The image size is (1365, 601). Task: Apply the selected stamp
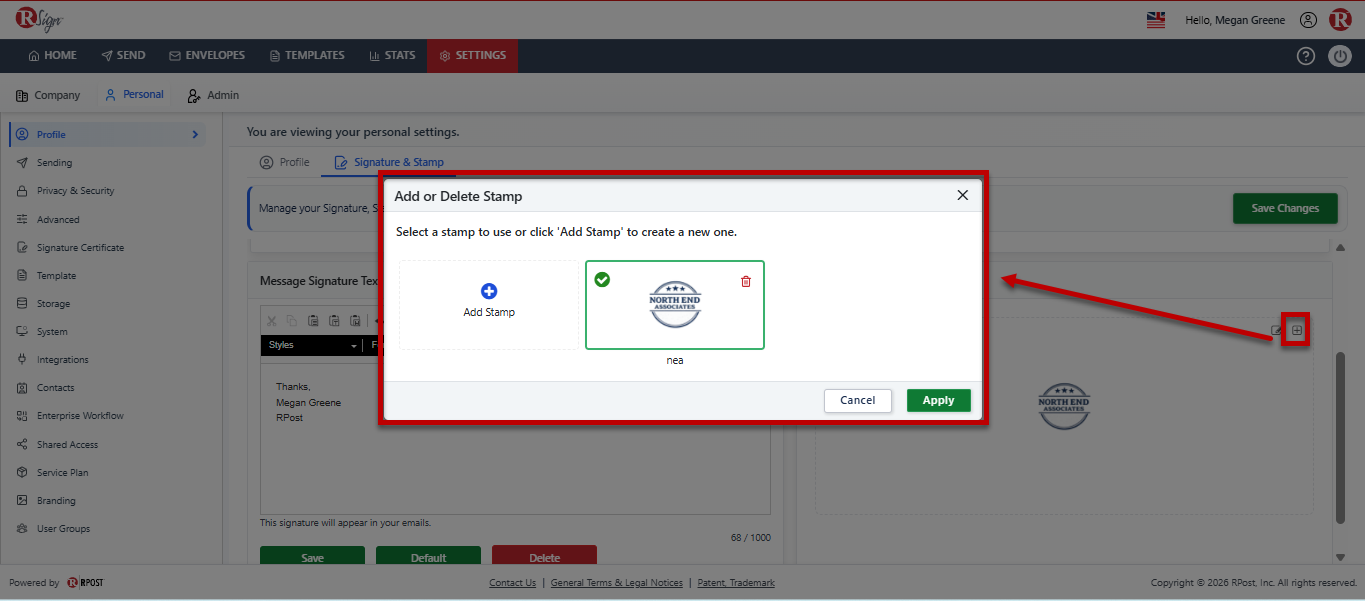click(x=938, y=400)
